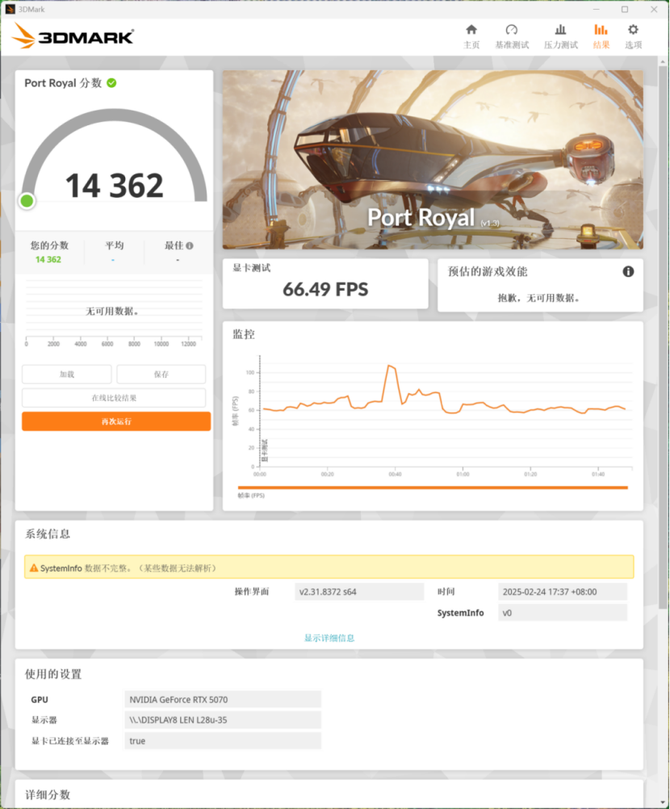Image resolution: width=670 pixels, height=809 pixels.
Task: Open the Home tab (主页)
Action: [471, 37]
